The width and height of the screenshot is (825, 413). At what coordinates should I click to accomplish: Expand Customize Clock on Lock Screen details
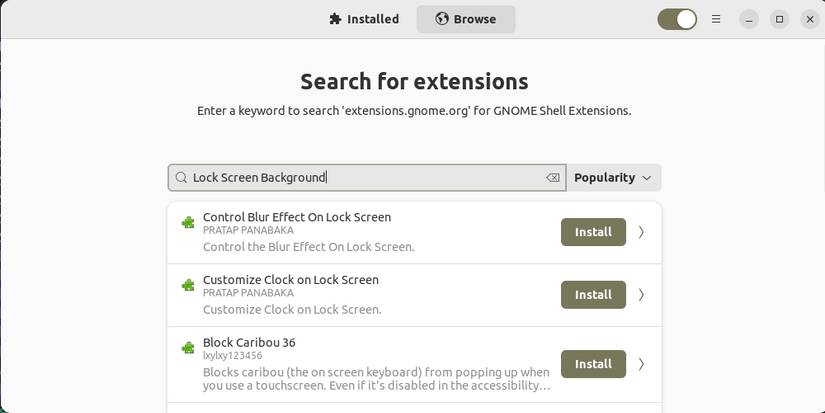(641, 295)
